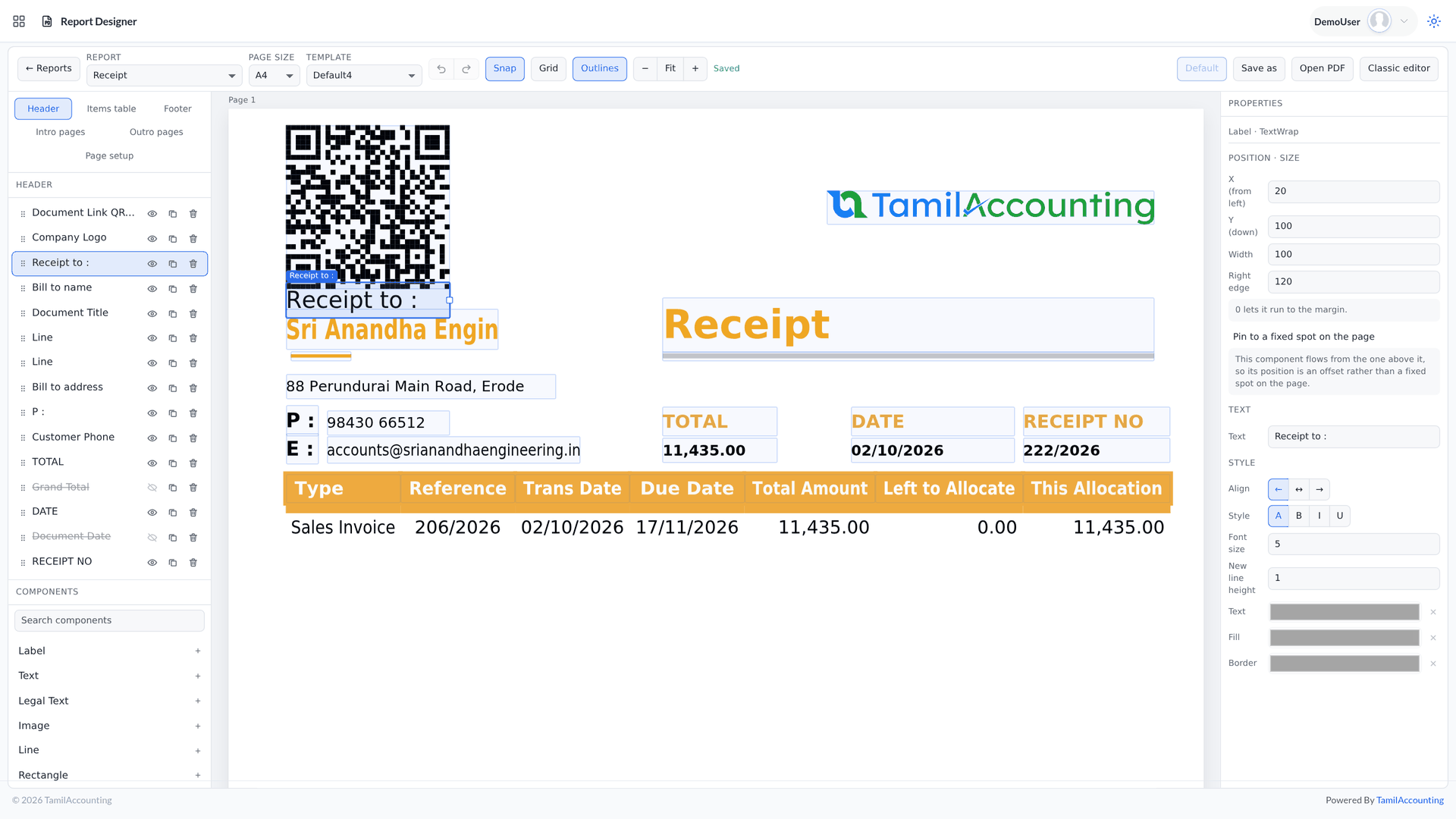Duplicate the TOTAL component

pyautogui.click(x=173, y=463)
